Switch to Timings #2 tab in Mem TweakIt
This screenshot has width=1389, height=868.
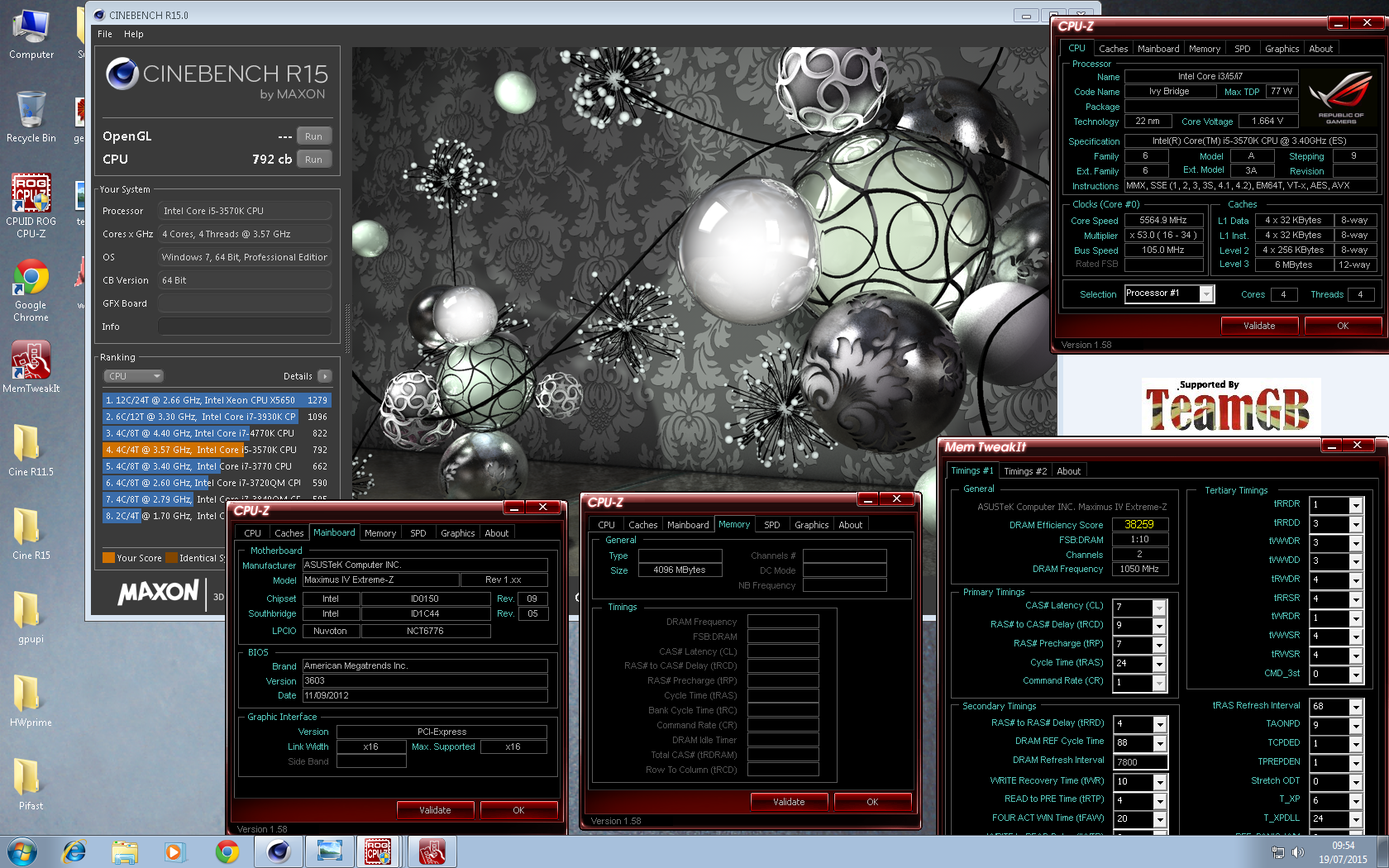[x=1025, y=471]
